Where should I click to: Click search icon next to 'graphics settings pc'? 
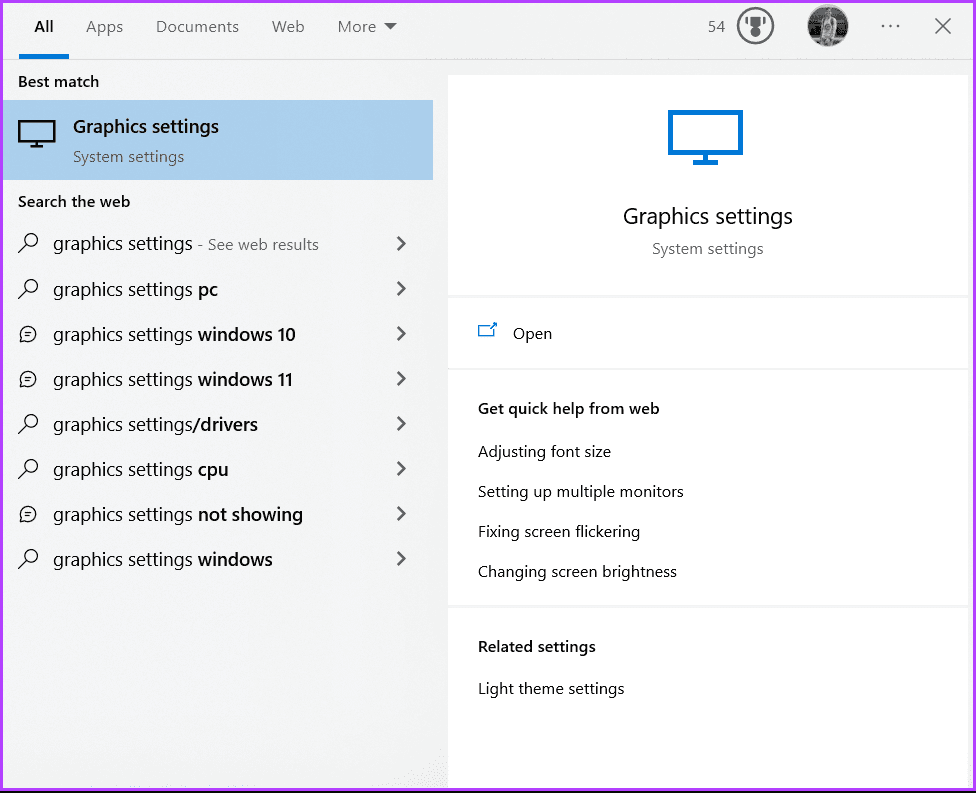[x=28, y=289]
